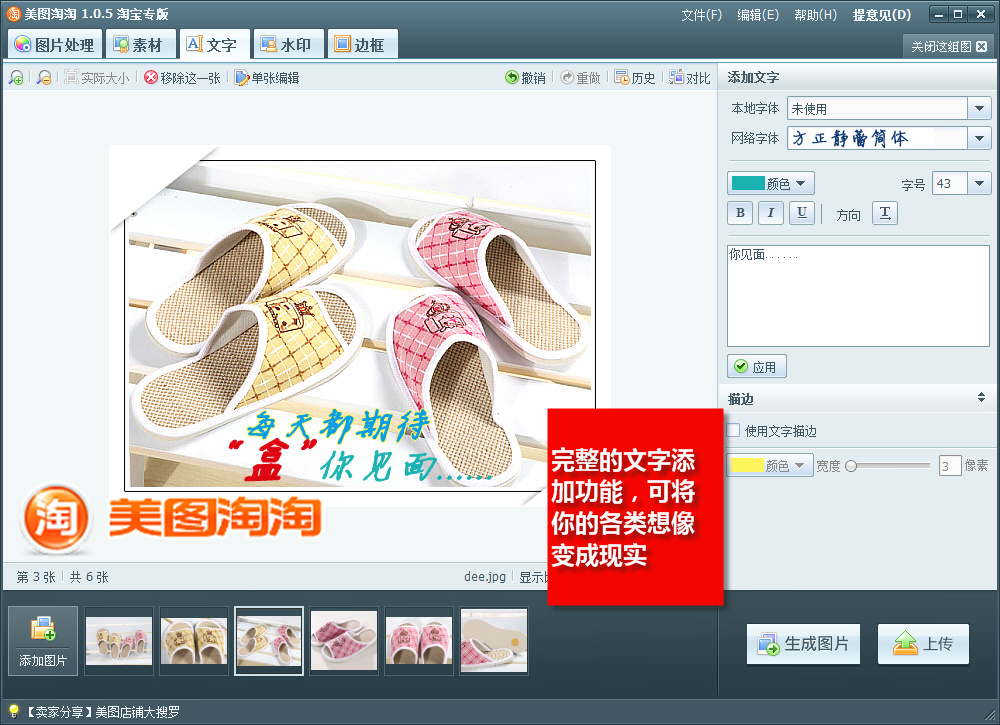Click 应用 apply button

756,367
